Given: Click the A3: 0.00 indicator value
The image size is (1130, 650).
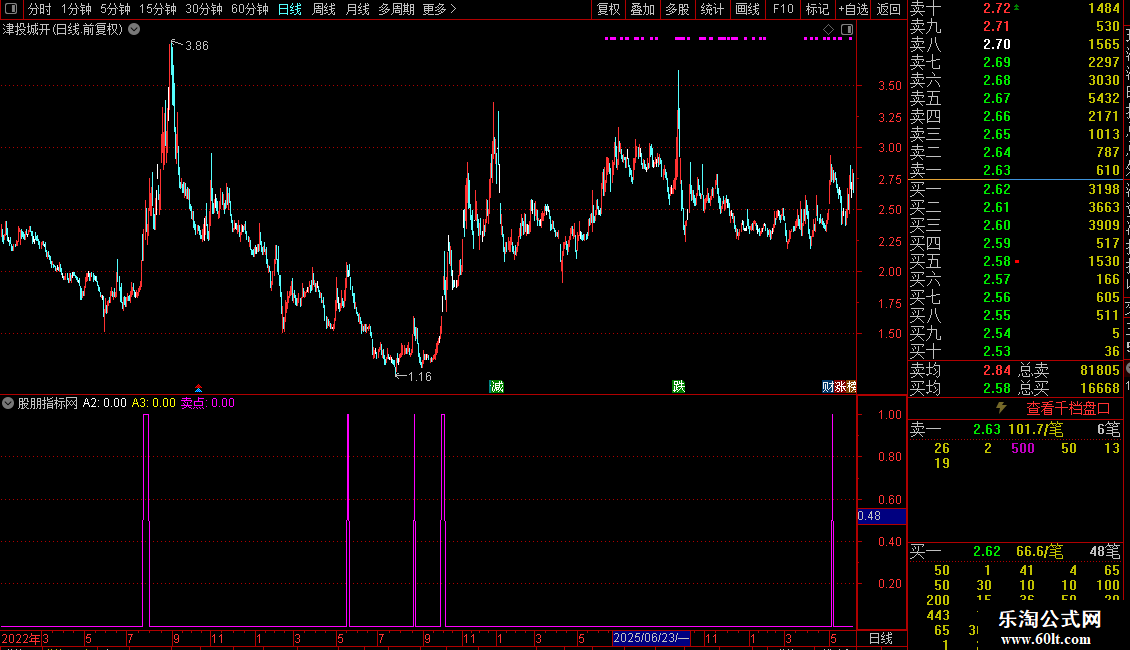Looking at the screenshot, I should point(154,403).
